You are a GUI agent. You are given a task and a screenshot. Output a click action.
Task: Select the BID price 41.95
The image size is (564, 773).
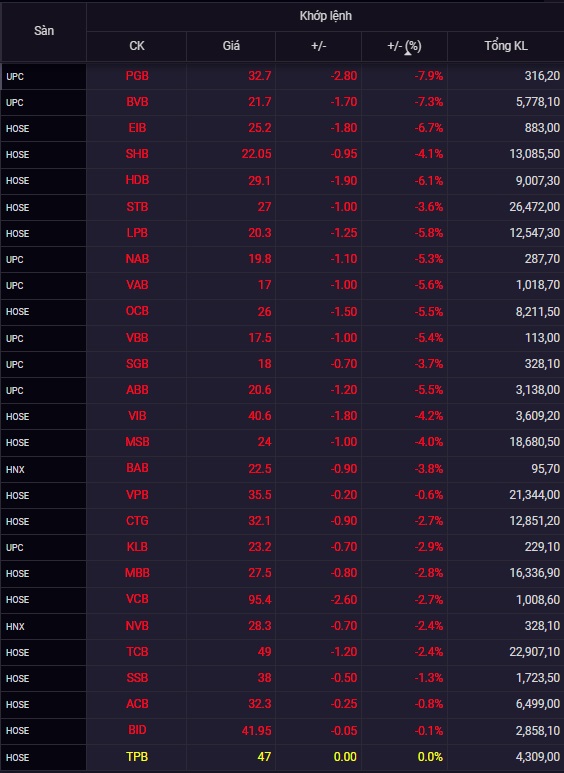[256, 730]
